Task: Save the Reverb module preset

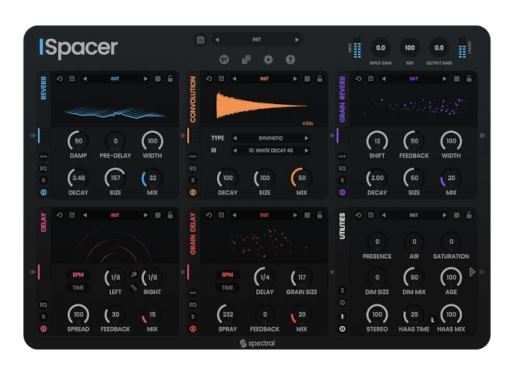Action: (x=72, y=79)
